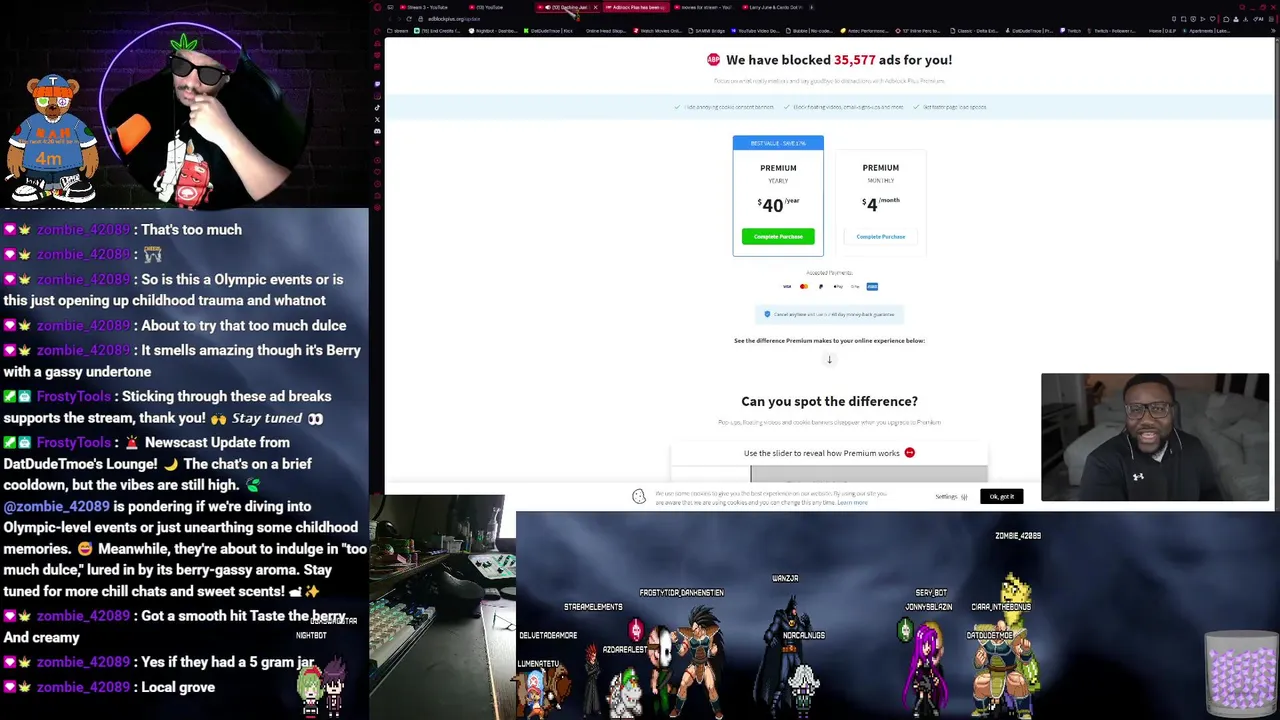Open SAMMI Bridge bookmark

(708, 31)
